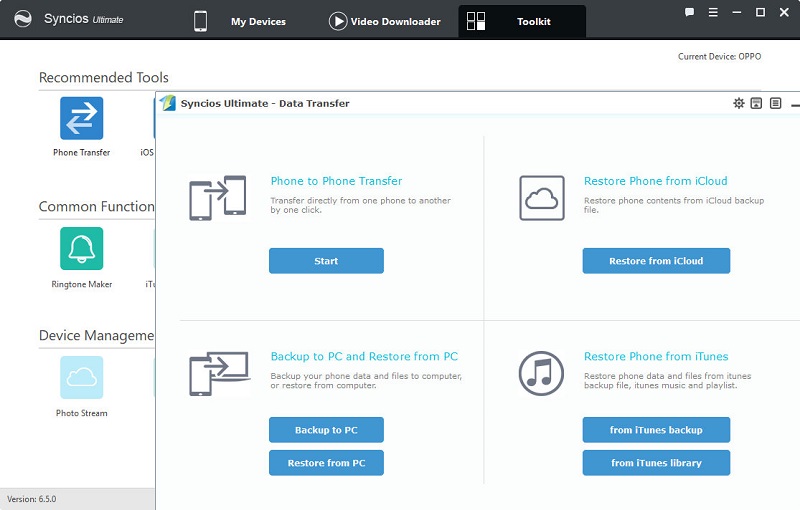The image size is (800, 510).
Task: Click the Current Device: OPPO text
Action: (x=719, y=57)
